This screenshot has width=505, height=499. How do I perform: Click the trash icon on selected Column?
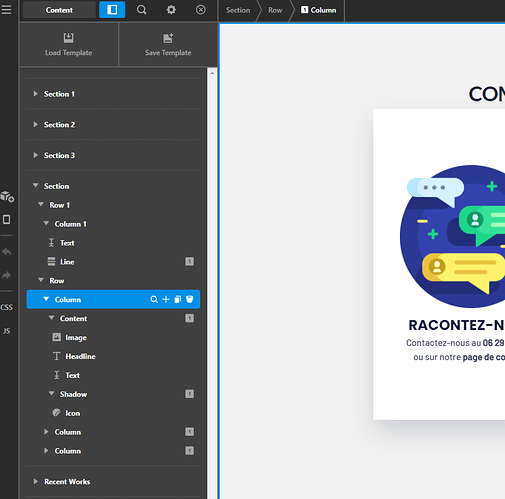point(190,299)
